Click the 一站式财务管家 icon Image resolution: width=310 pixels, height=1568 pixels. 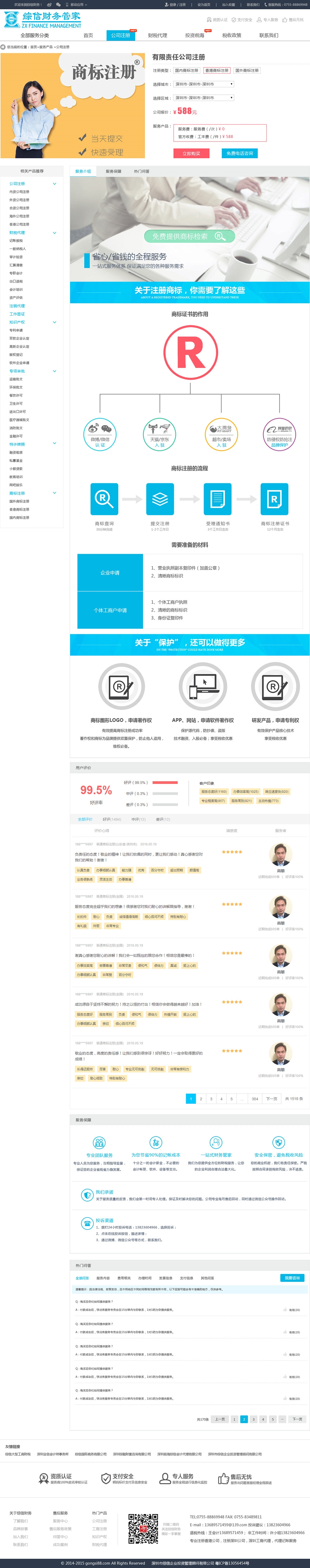pos(216,1142)
